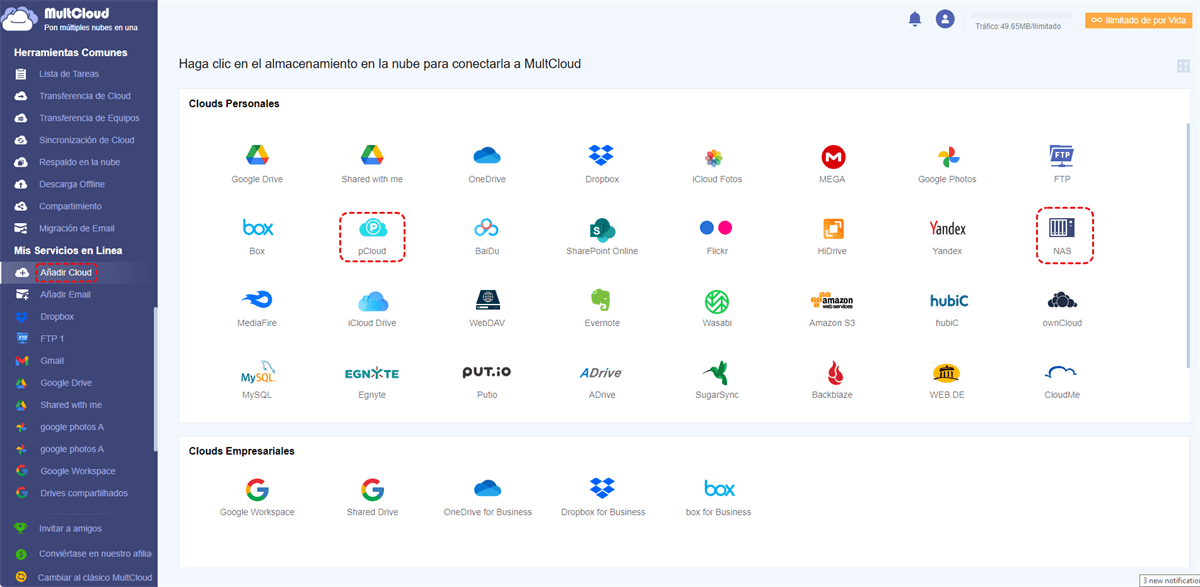Add the Box personal cloud
The width and height of the screenshot is (1200, 587).
pyautogui.click(x=257, y=228)
